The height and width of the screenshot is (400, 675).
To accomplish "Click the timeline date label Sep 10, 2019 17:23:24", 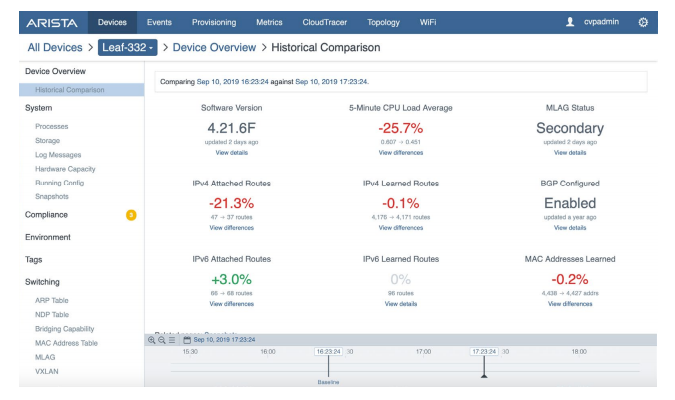I will coord(224,340).
